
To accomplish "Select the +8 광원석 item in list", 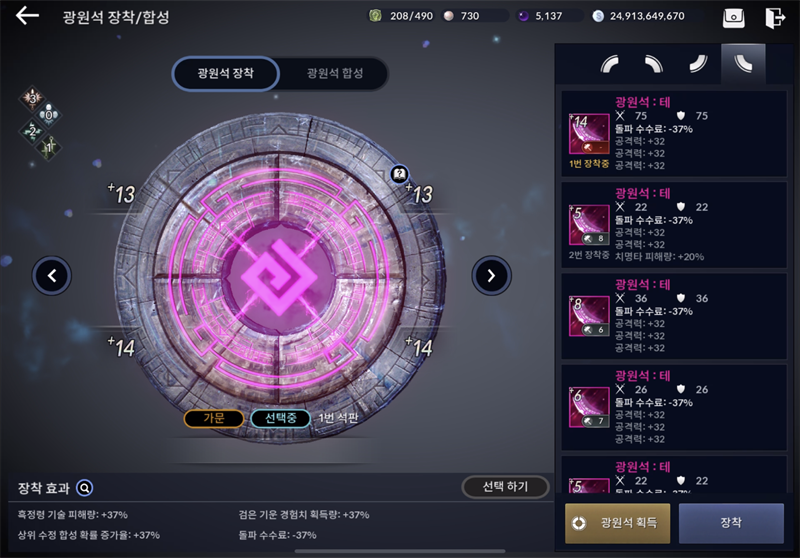I will point(673,316).
